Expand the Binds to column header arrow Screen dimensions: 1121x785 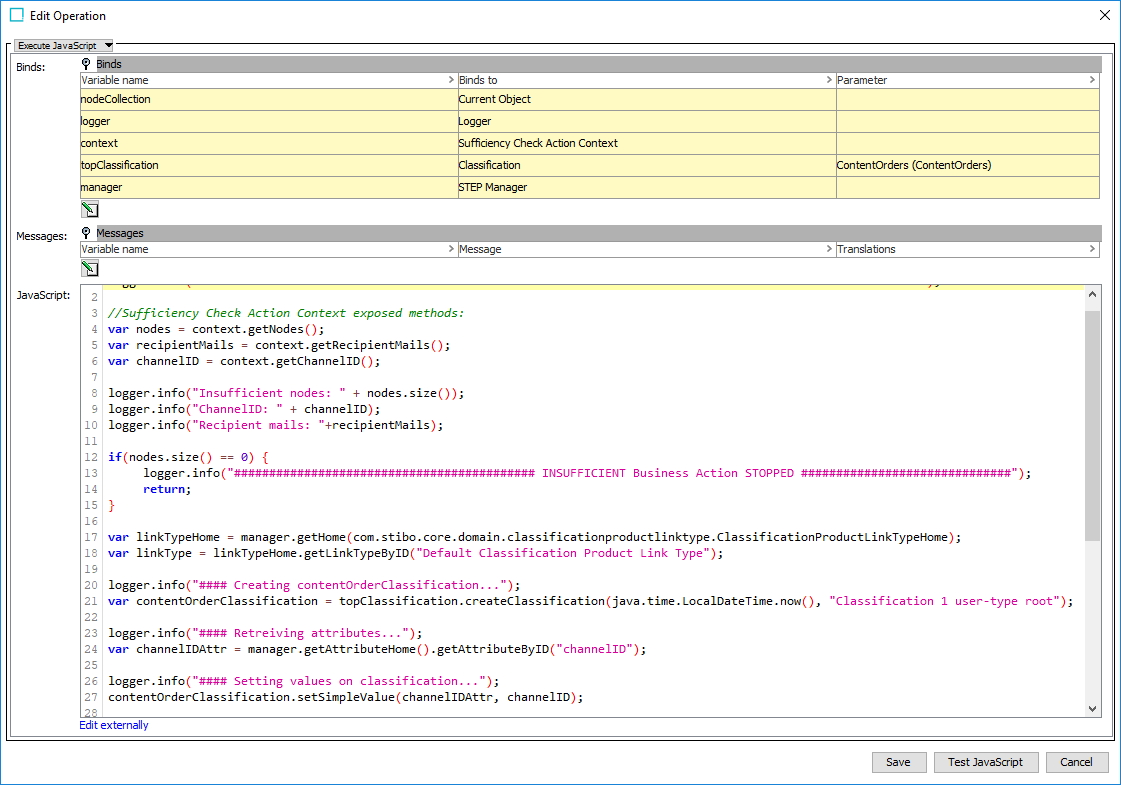(x=829, y=80)
